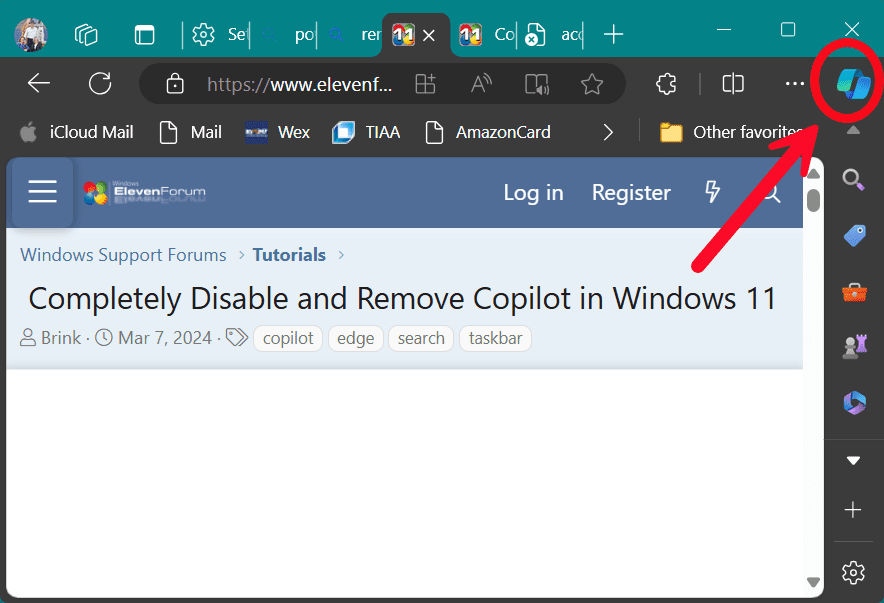884x603 pixels.
Task: Click the Register link
Action: pos(631,193)
